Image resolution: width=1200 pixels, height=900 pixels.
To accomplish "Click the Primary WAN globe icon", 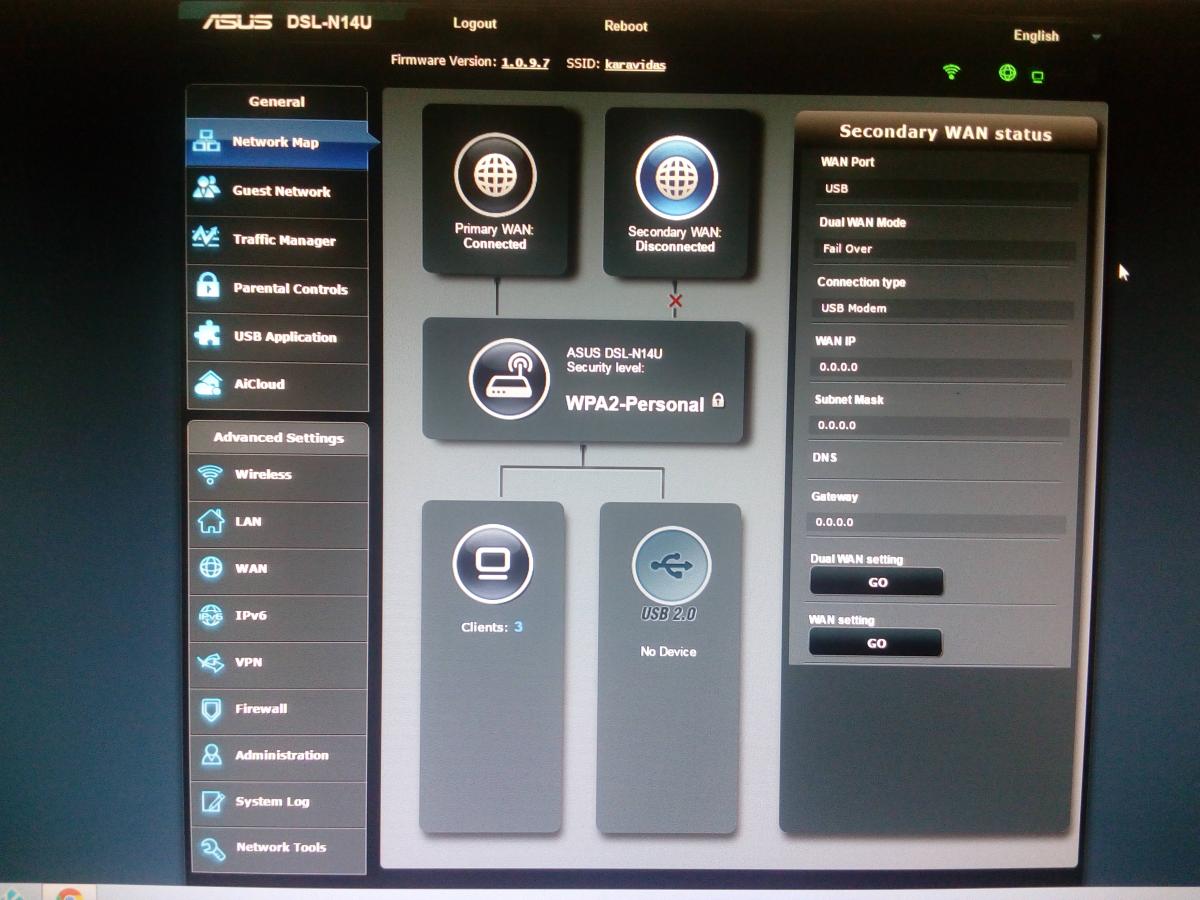I will pos(495,176).
